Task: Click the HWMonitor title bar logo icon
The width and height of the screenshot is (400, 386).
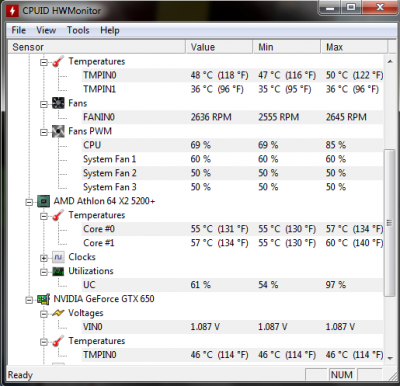Action: pos(13,11)
